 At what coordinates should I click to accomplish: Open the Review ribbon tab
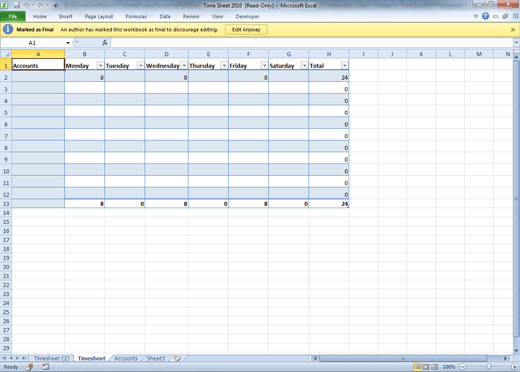click(191, 16)
